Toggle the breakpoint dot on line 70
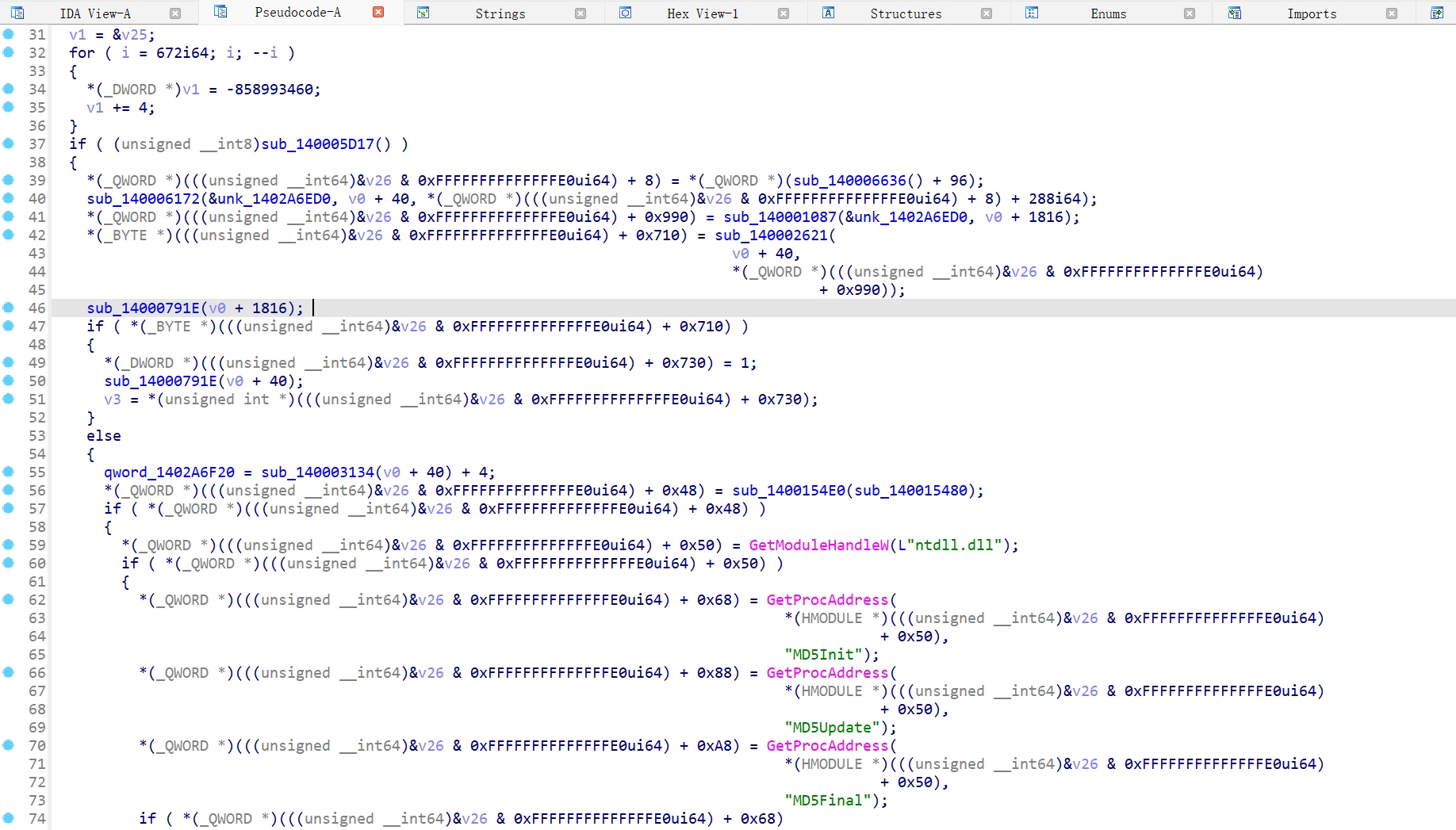The height and width of the screenshot is (830, 1456). 9,745
